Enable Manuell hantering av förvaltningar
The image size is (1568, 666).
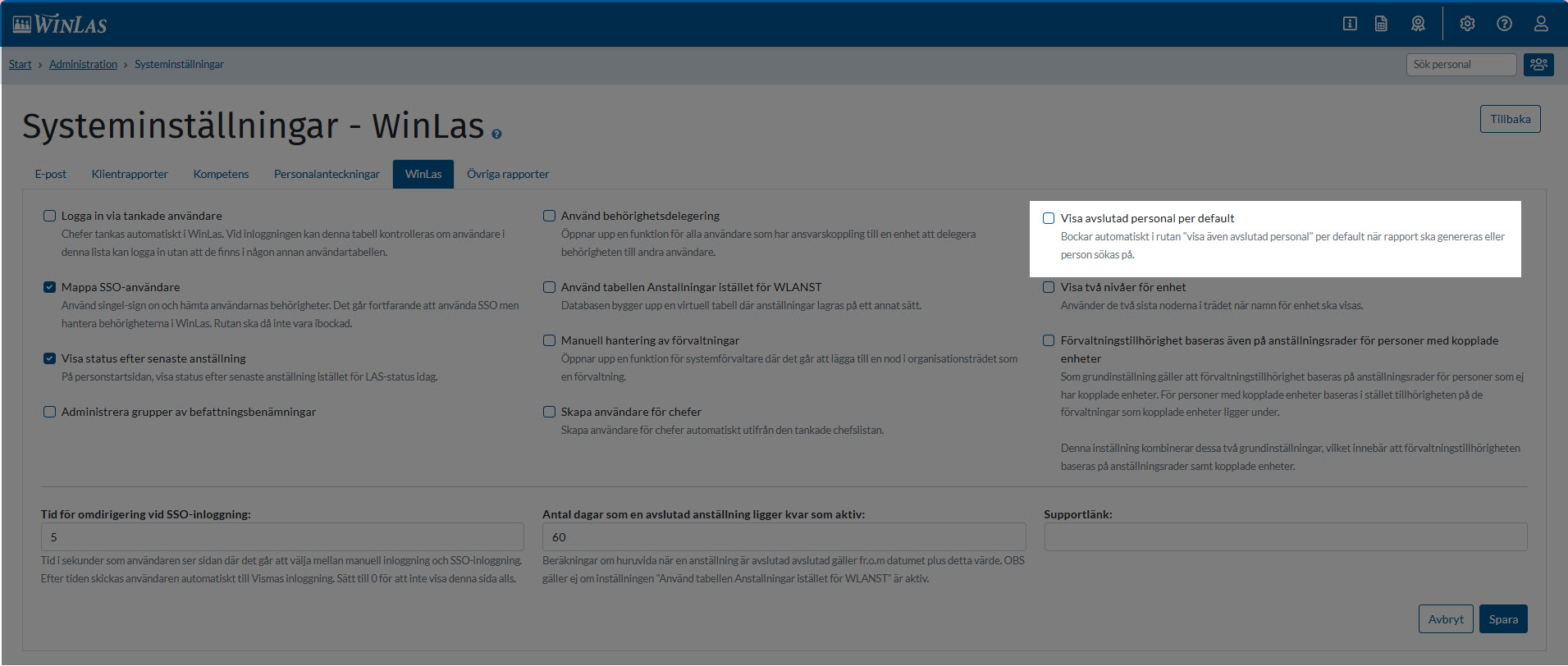(x=550, y=340)
